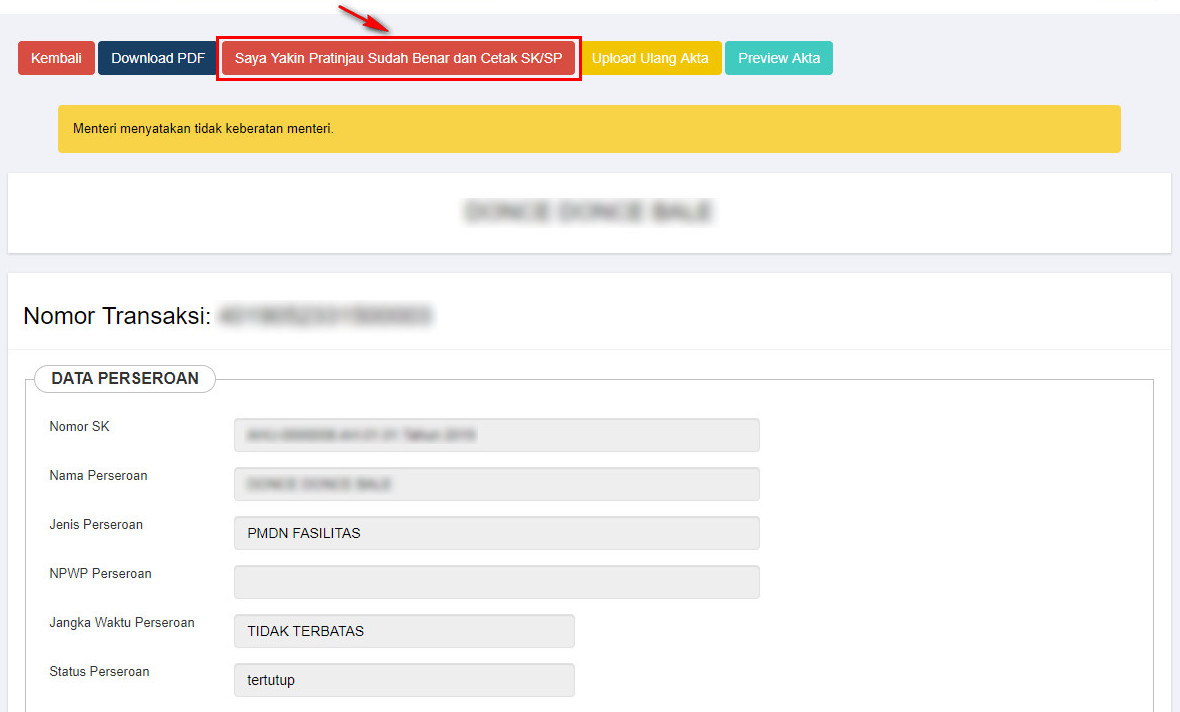Click the blurred company name title banner
The height and width of the screenshot is (712, 1180).
tap(588, 212)
